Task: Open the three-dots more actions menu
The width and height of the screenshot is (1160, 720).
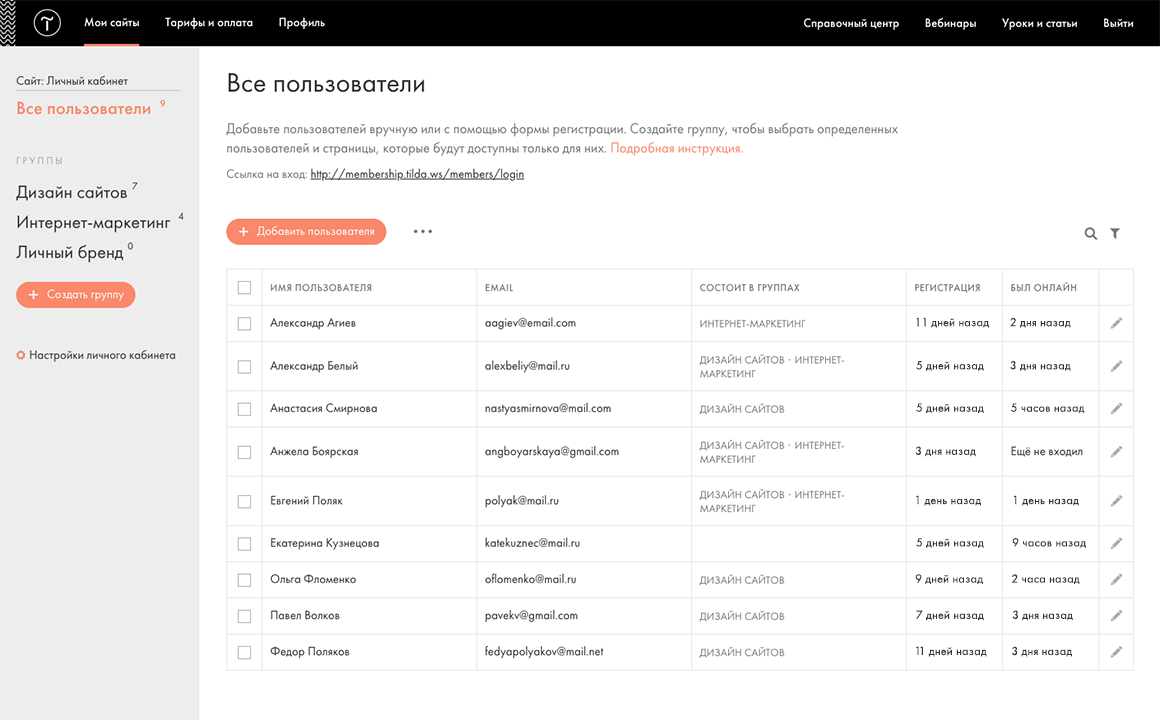Action: click(x=423, y=231)
